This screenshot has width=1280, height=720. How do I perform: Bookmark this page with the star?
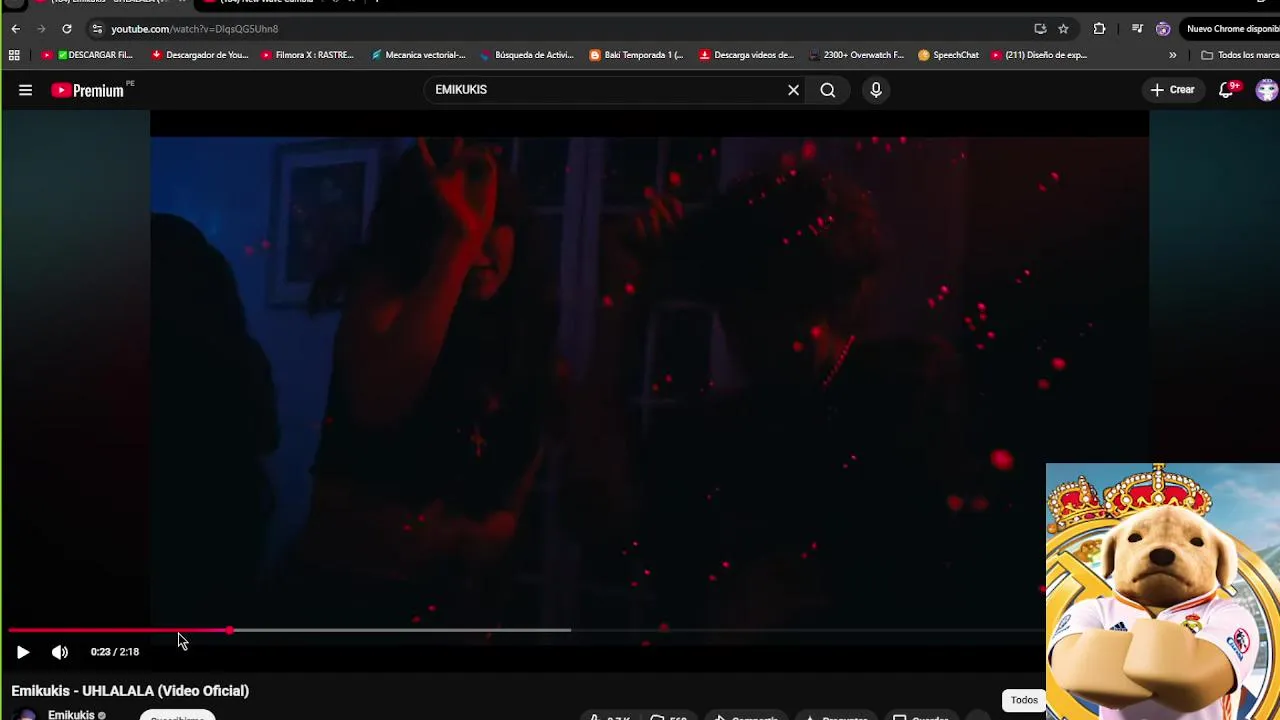click(1063, 29)
